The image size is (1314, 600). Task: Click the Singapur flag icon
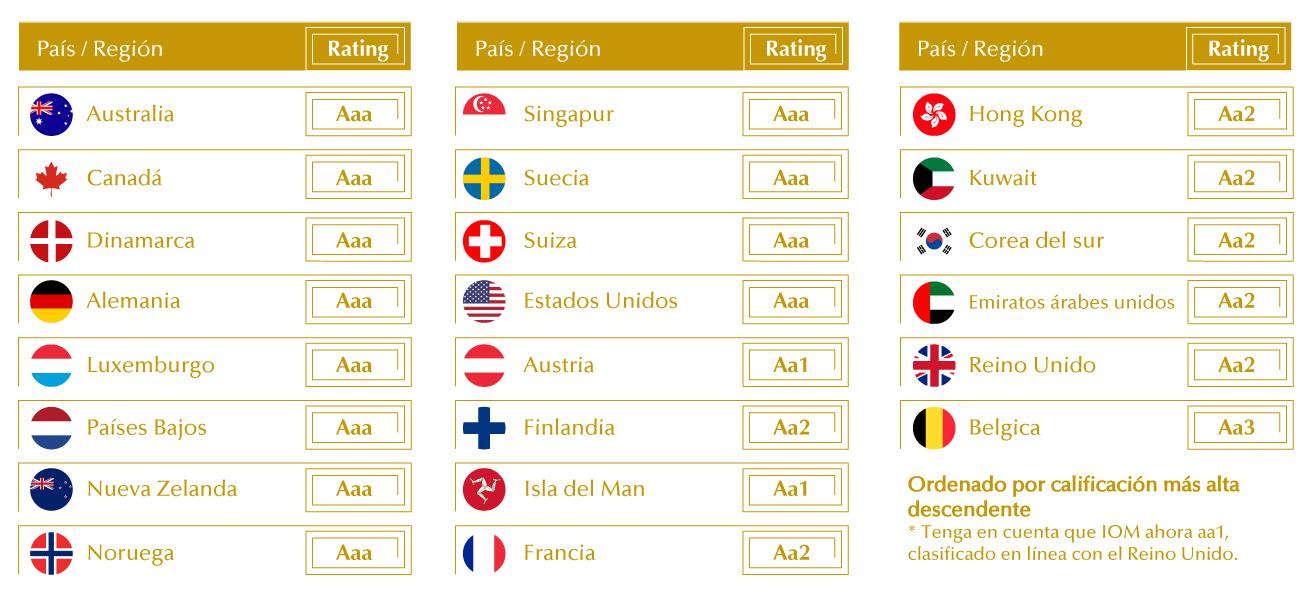tap(484, 114)
